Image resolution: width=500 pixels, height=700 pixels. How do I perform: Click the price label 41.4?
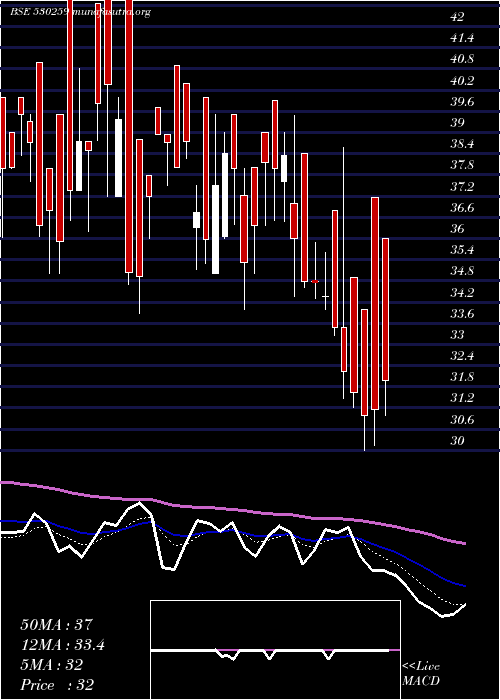pyautogui.click(x=462, y=38)
